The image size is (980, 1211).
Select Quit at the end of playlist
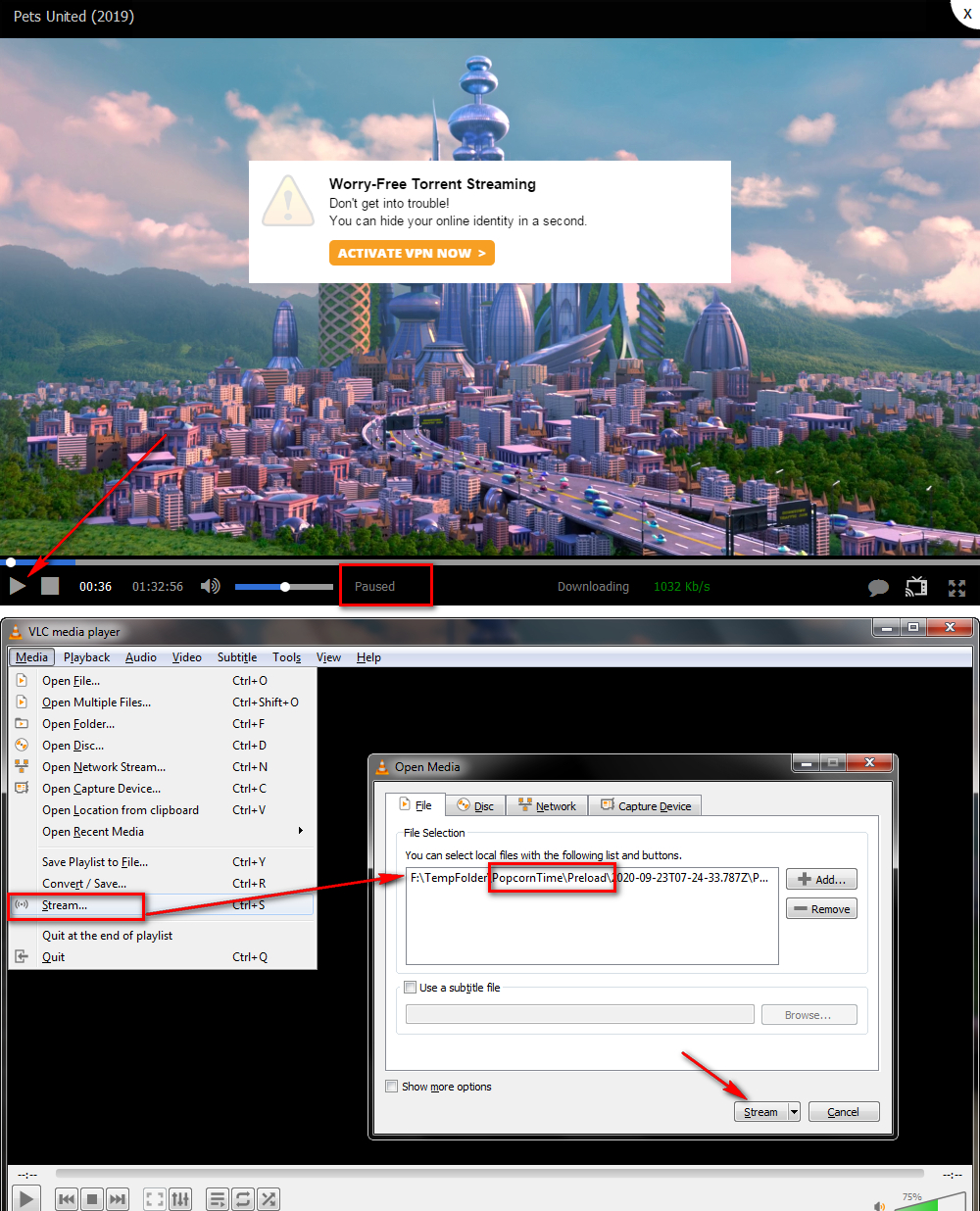pos(163,936)
